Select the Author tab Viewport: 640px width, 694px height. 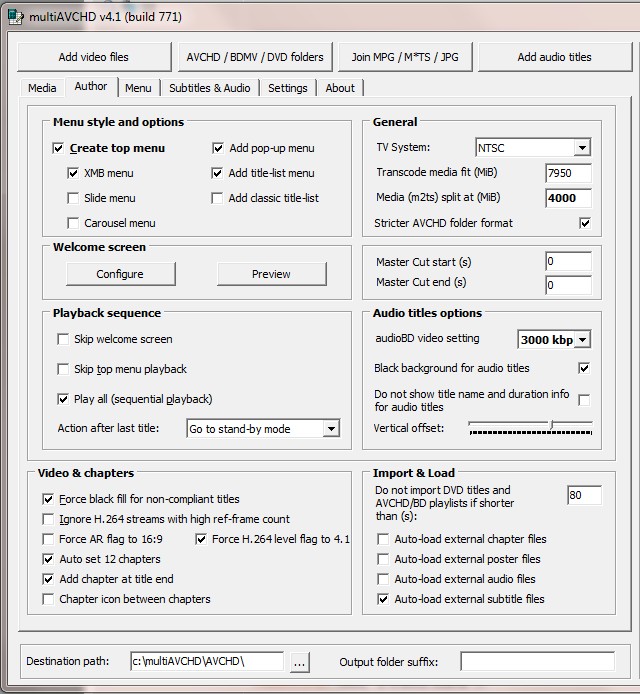click(91, 86)
